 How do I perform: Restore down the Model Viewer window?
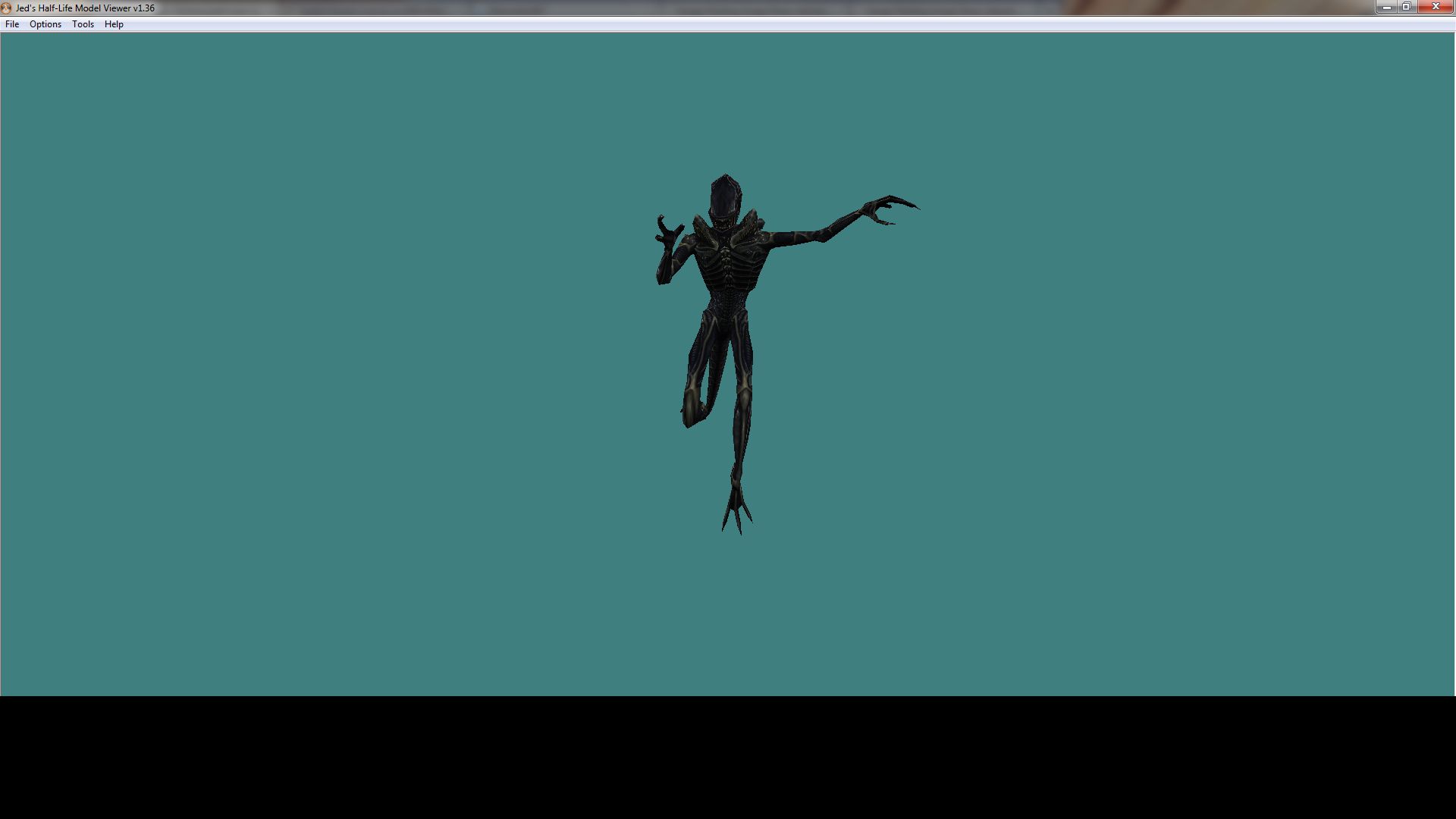(x=1406, y=7)
